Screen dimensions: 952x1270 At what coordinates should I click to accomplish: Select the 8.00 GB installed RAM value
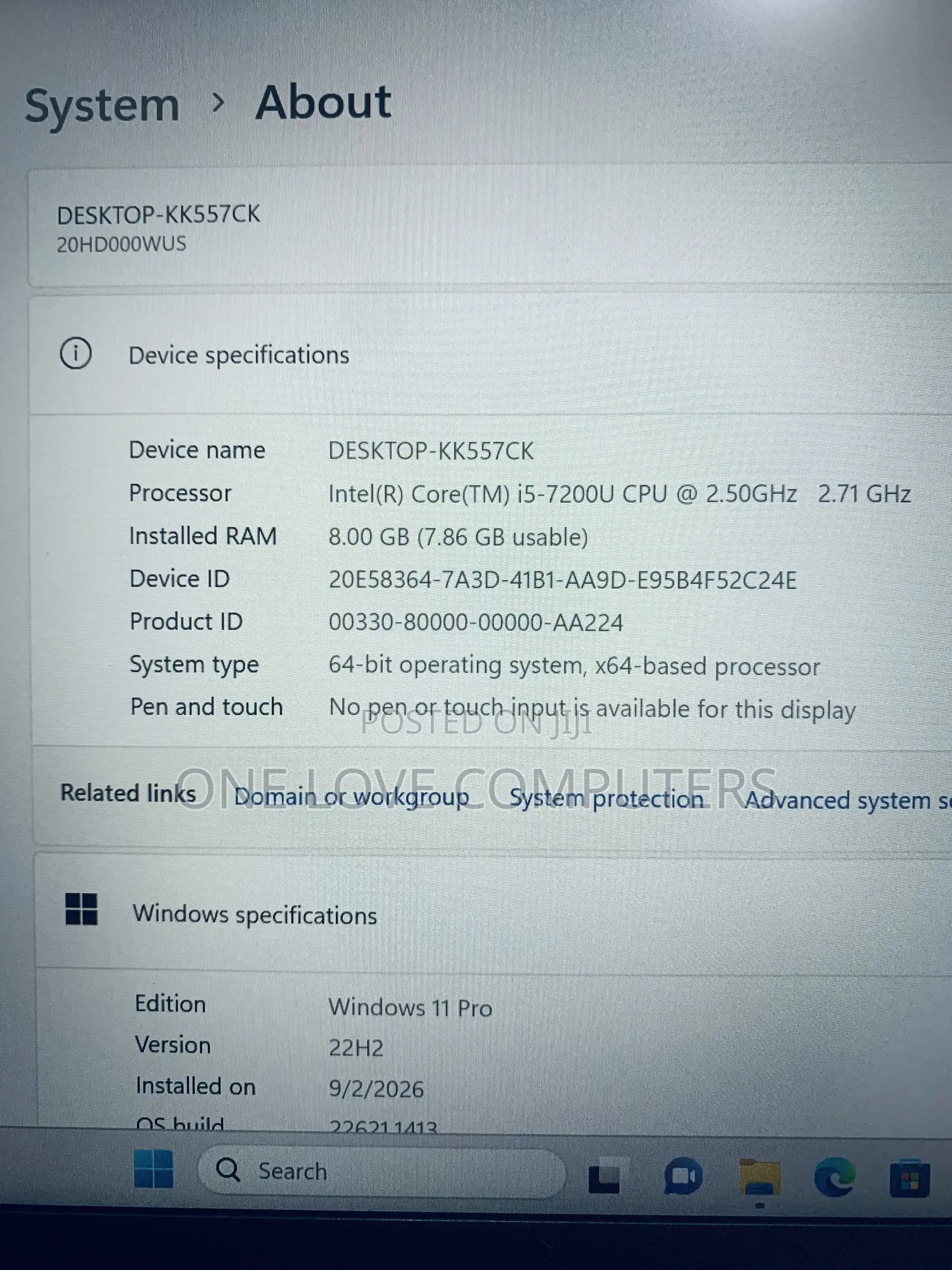click(458, 537)
